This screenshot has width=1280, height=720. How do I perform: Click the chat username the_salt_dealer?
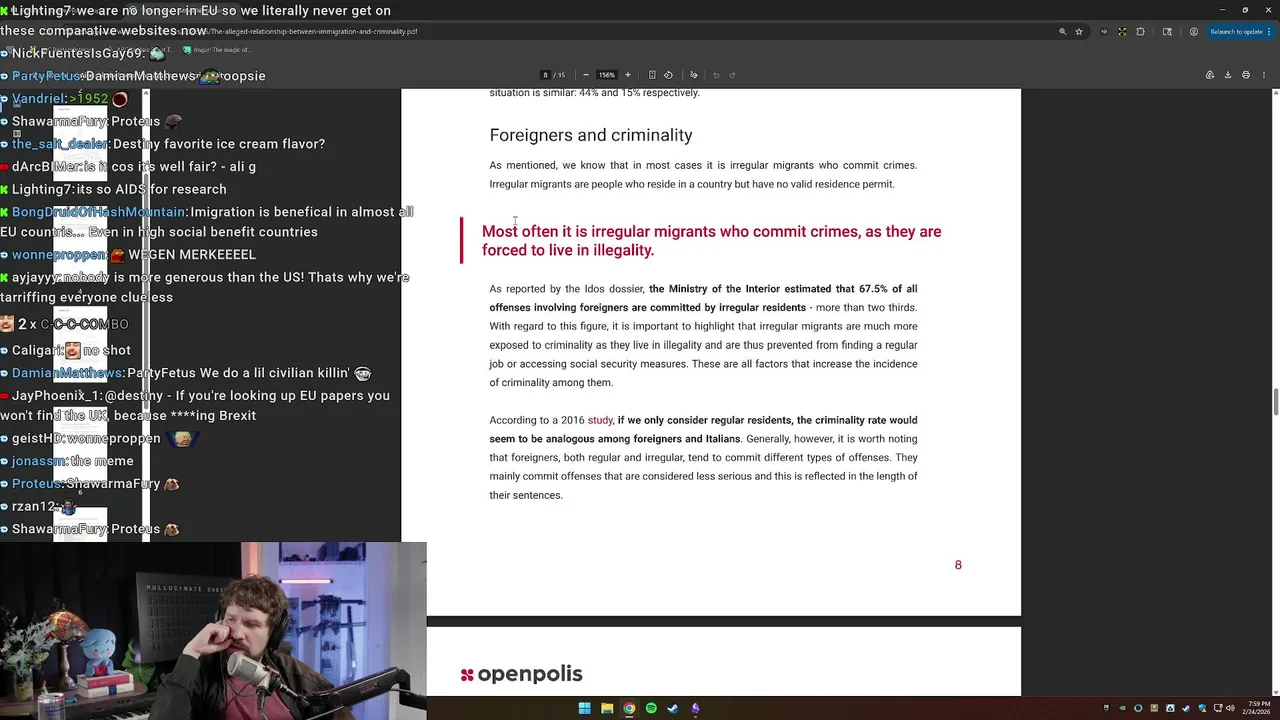[x=60, y=144]
